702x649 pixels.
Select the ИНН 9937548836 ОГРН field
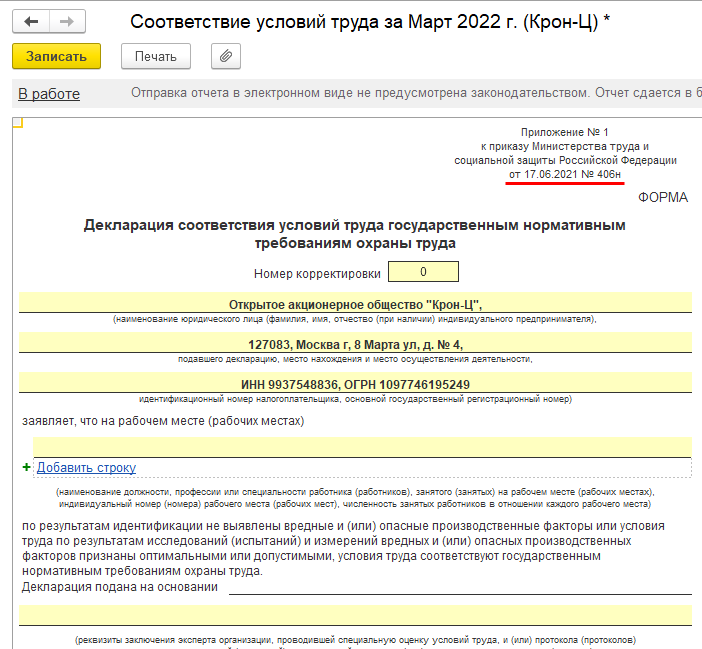pyautogui.click(x=355, y=382)
